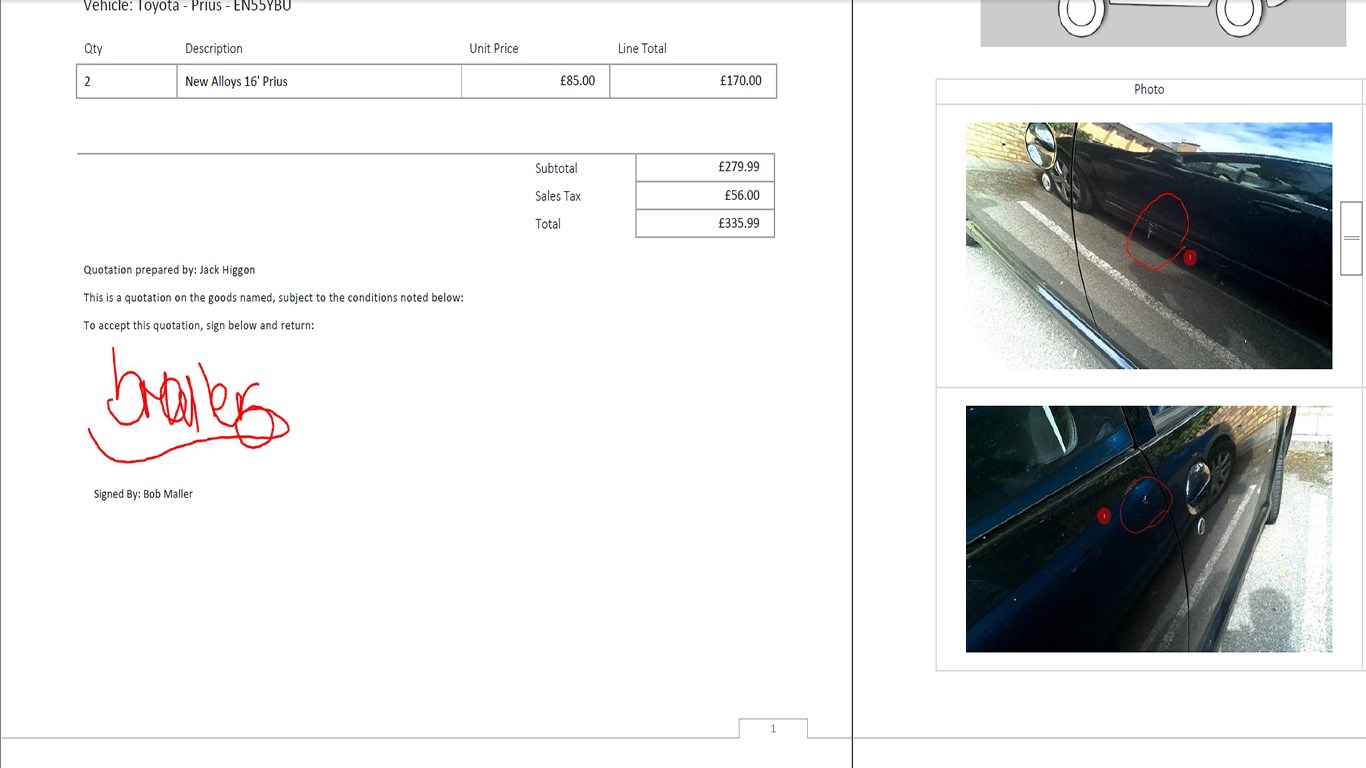Click the right wheel of the car diagram
The width and height of the screenshot is (1366, 768).
click(1239, 14)
